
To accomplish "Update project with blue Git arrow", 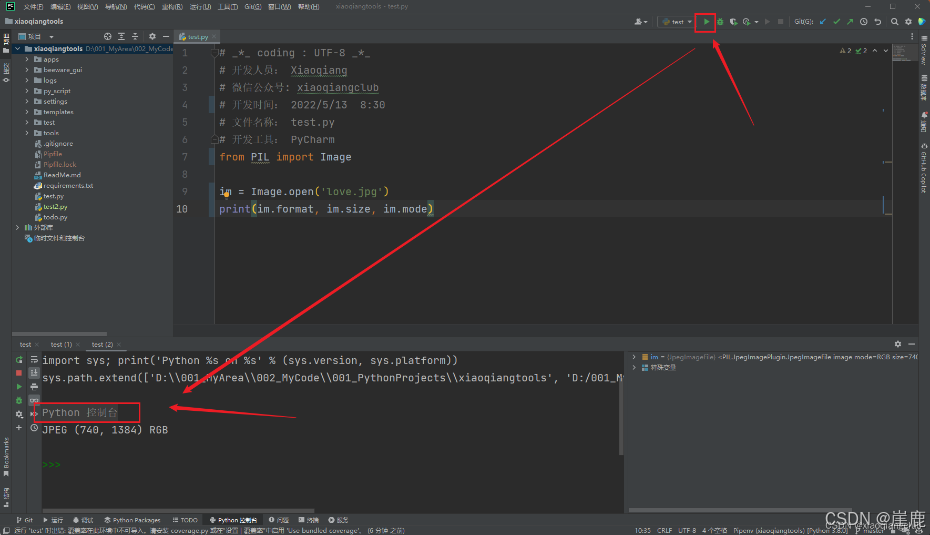I will click(823, 22).
